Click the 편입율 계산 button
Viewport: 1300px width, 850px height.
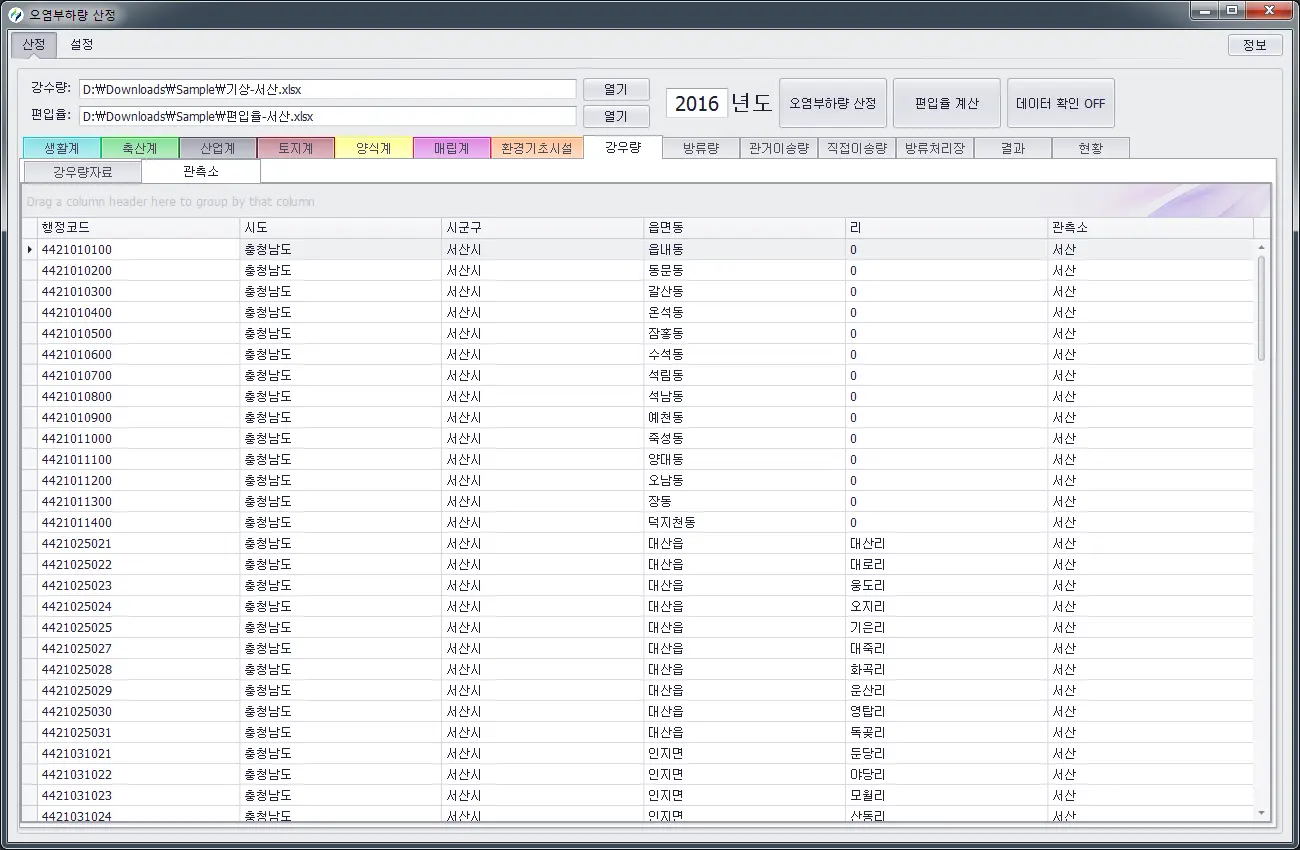947,103
